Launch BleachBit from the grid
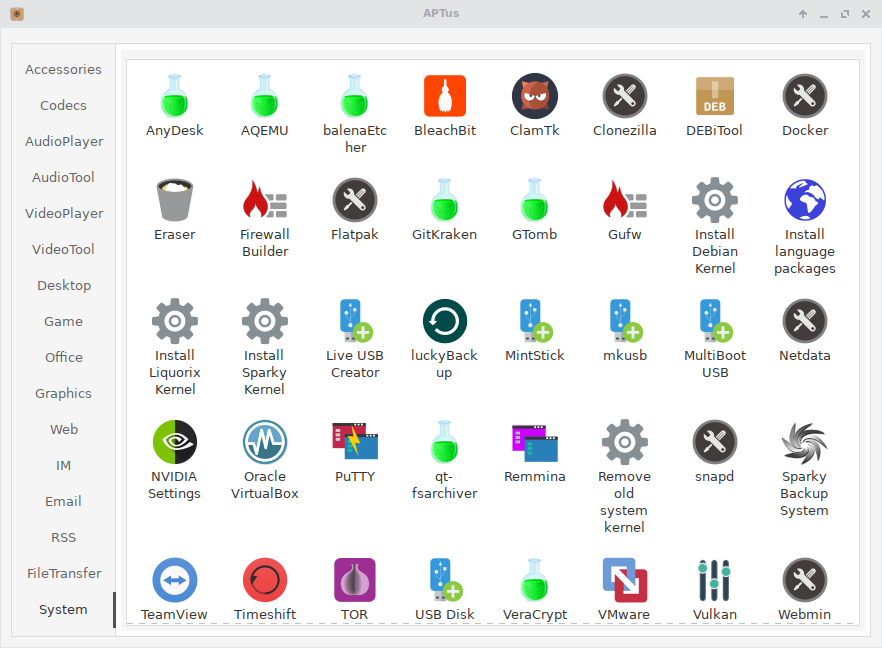Image resolution: width=882 pixels, height=648 pixels. coord(445,96)
